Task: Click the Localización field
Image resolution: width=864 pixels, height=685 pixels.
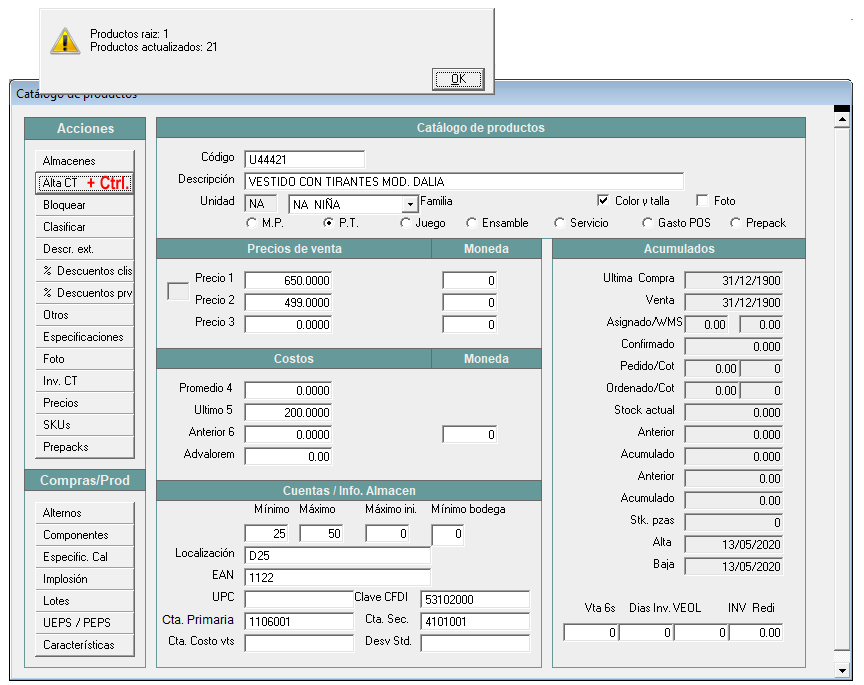Action: [x=337, y=555]
